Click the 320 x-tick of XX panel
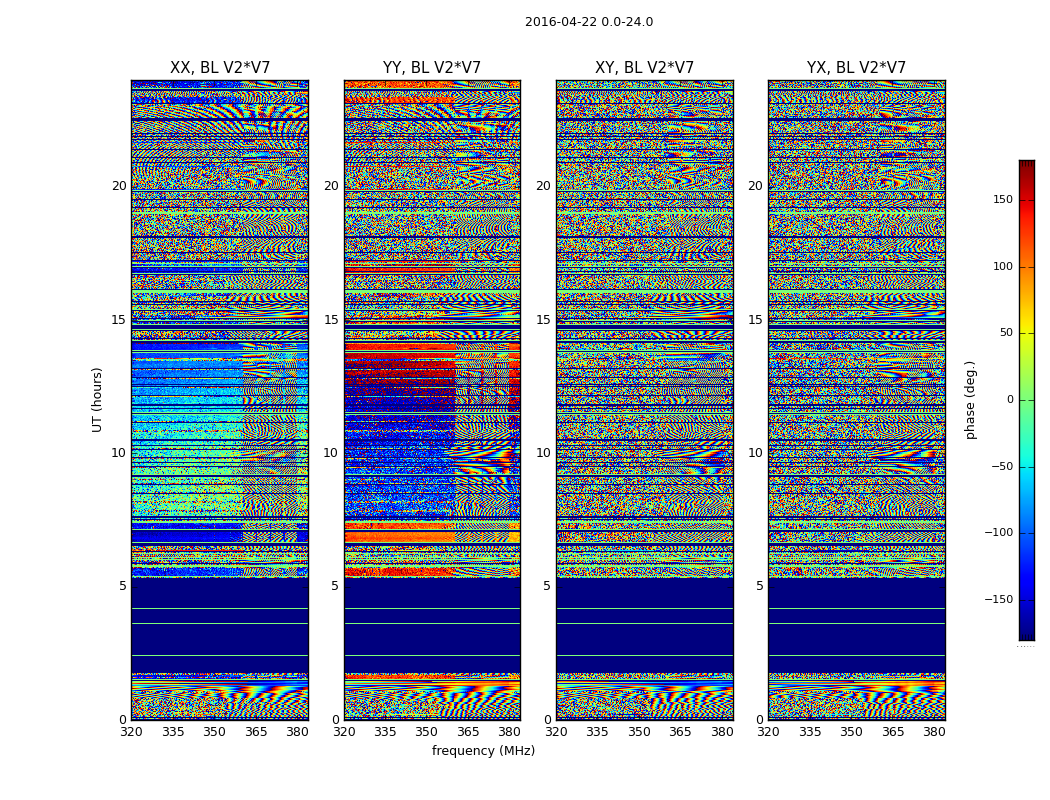This screenshot has height=800, width=1050. point(131,732)
